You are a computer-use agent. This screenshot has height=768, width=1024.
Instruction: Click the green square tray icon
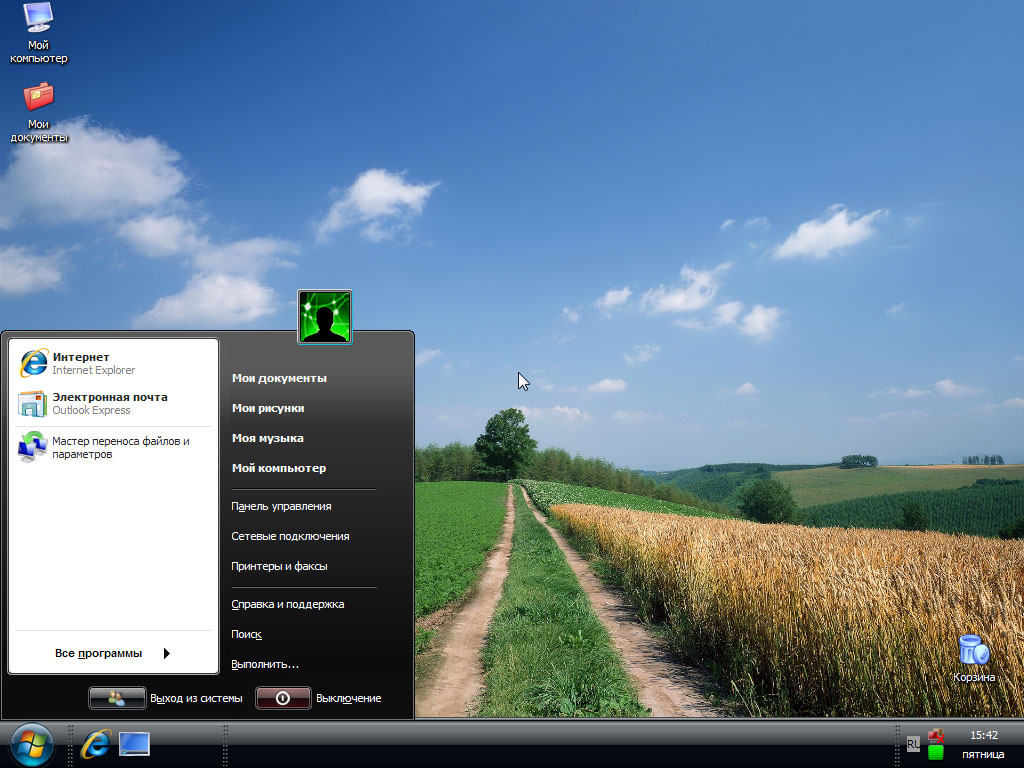936,752
